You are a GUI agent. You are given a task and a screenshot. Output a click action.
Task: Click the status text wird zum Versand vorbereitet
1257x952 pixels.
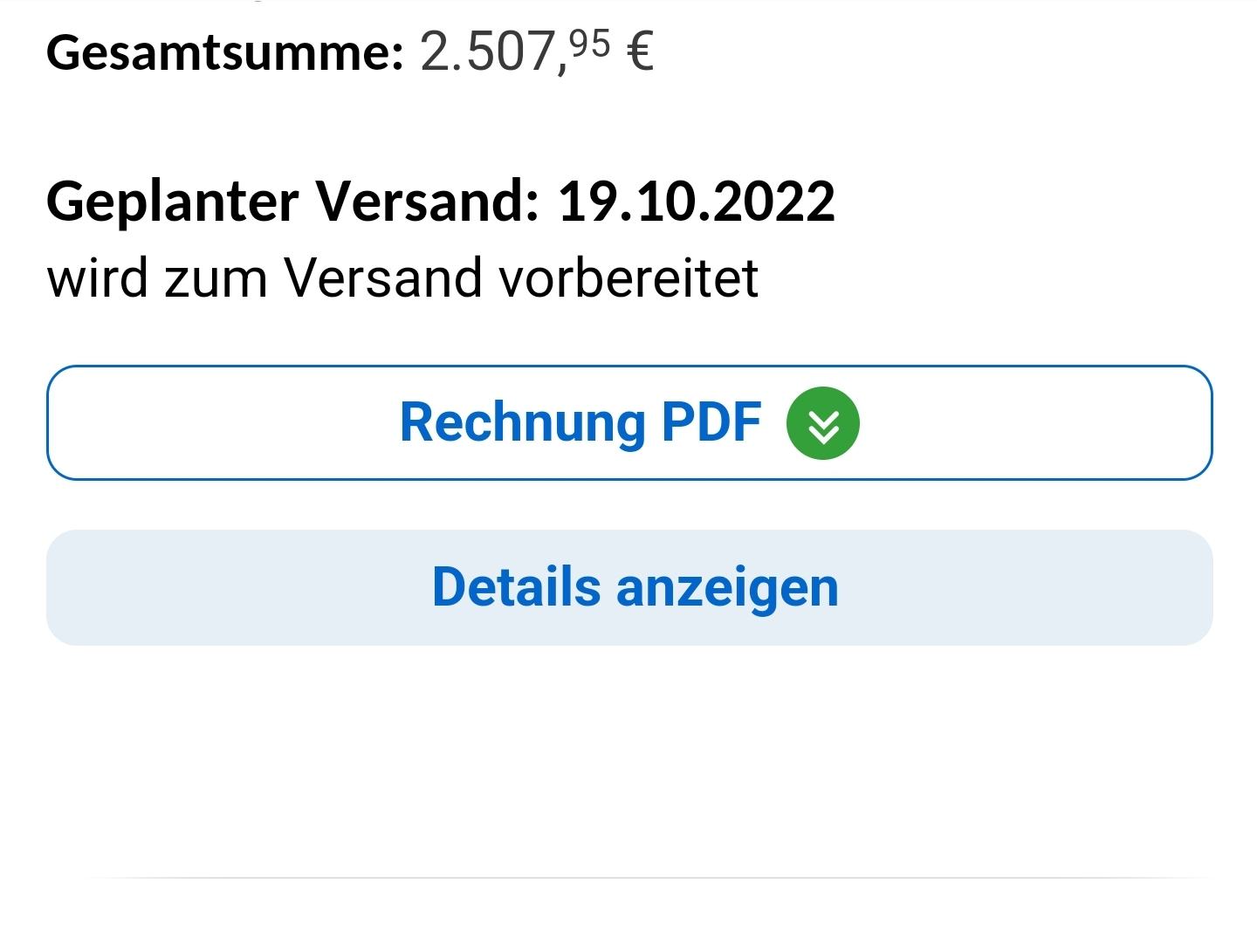[402, 278]
